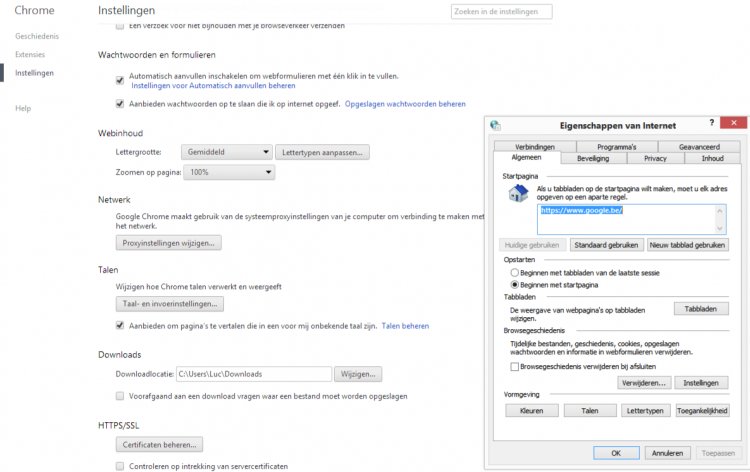
Task: Close the Eigenschappen van Internet dialog
Action: [x=732, y=123]
